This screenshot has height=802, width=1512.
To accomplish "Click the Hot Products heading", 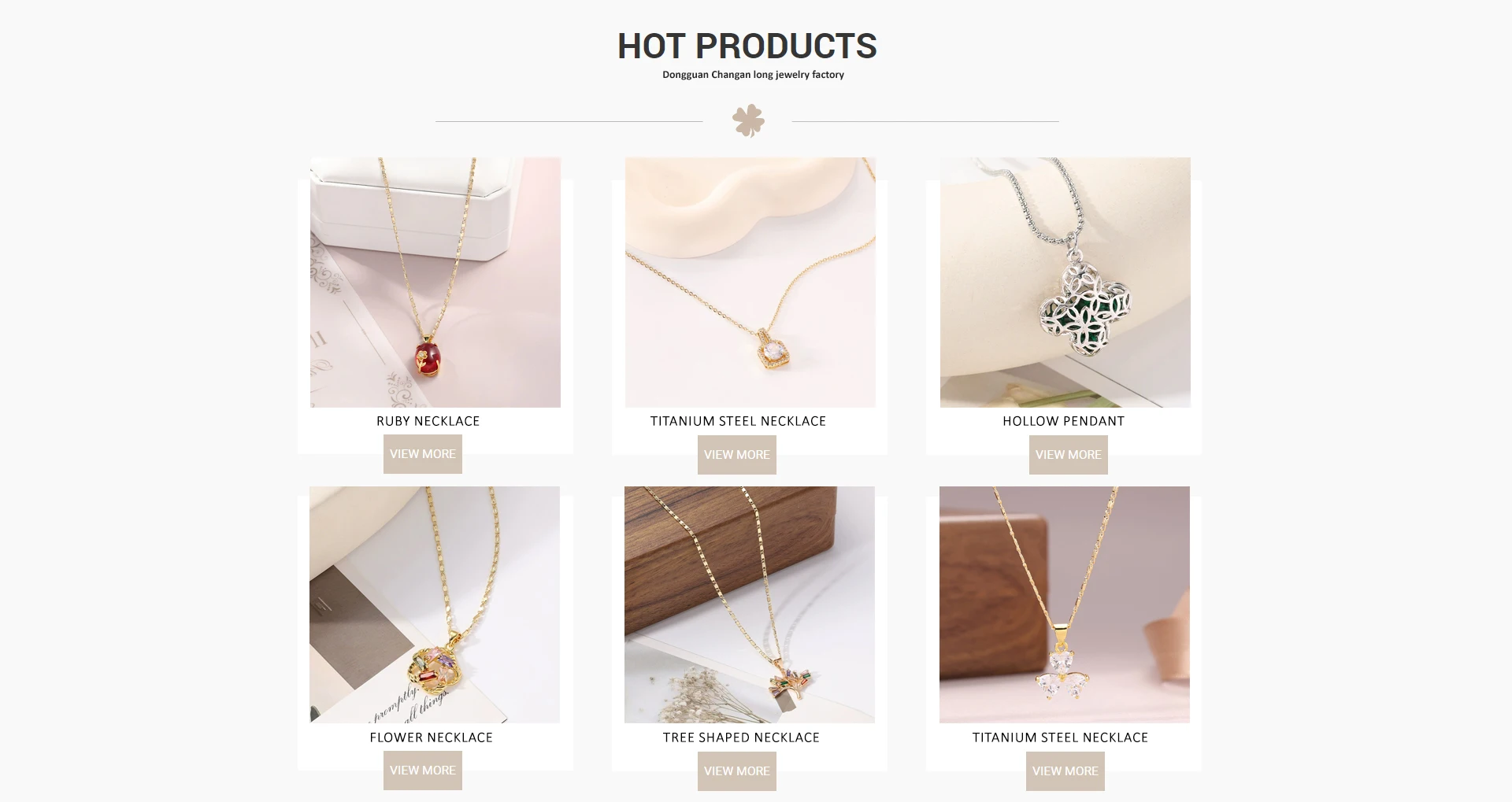I will 747,46.
